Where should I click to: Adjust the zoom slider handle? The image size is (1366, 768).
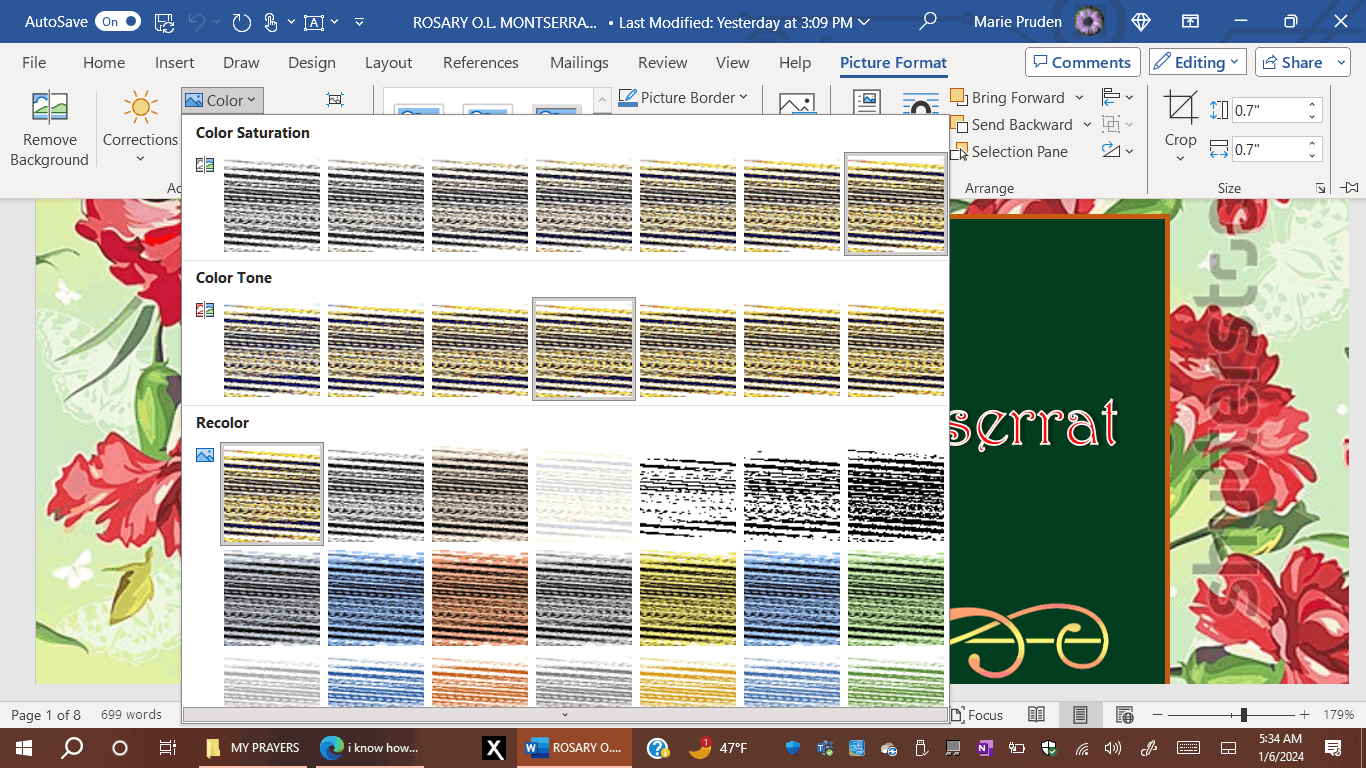[x=1243, y=715]
